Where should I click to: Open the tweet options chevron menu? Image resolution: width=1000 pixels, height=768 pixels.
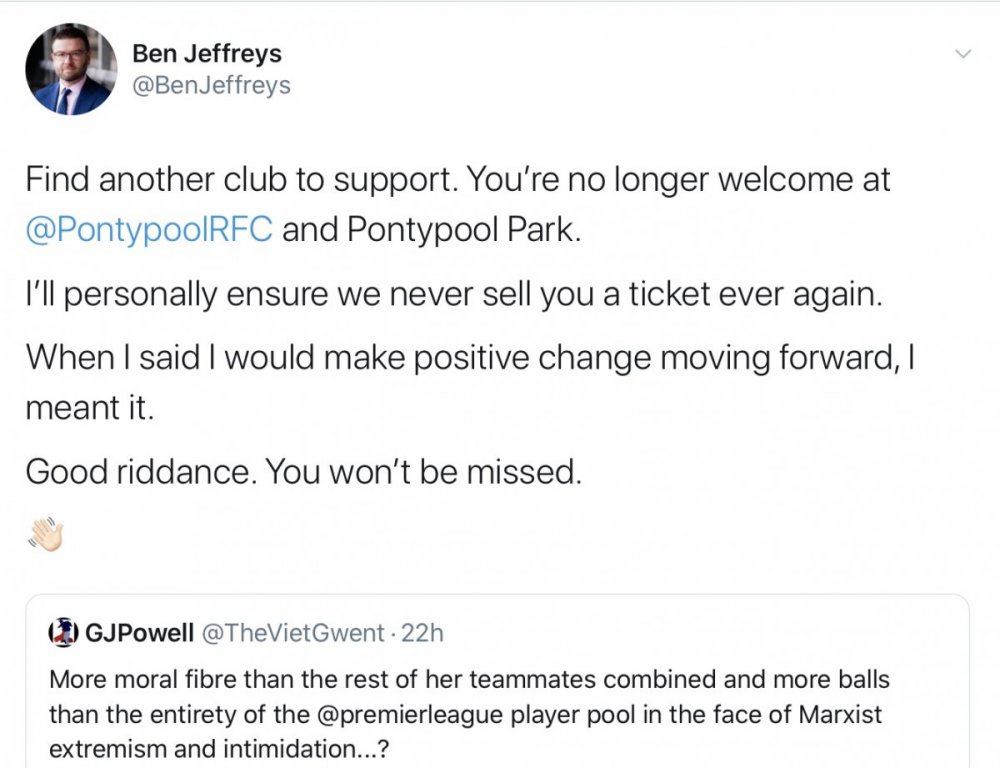point(963,54)
